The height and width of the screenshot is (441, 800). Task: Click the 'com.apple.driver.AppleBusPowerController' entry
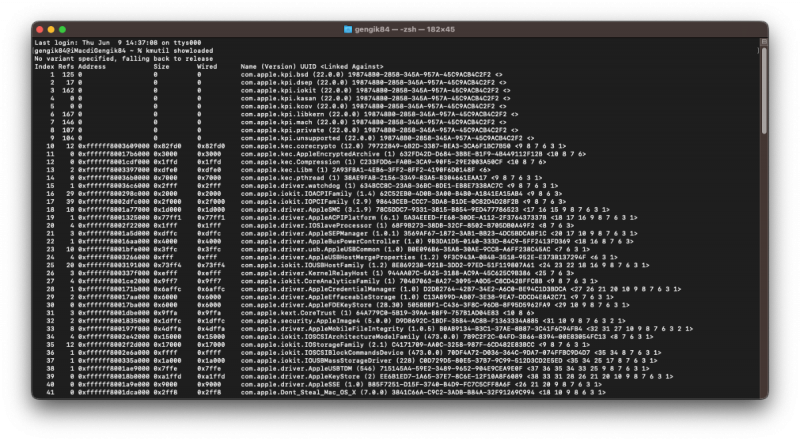[320, 241]
